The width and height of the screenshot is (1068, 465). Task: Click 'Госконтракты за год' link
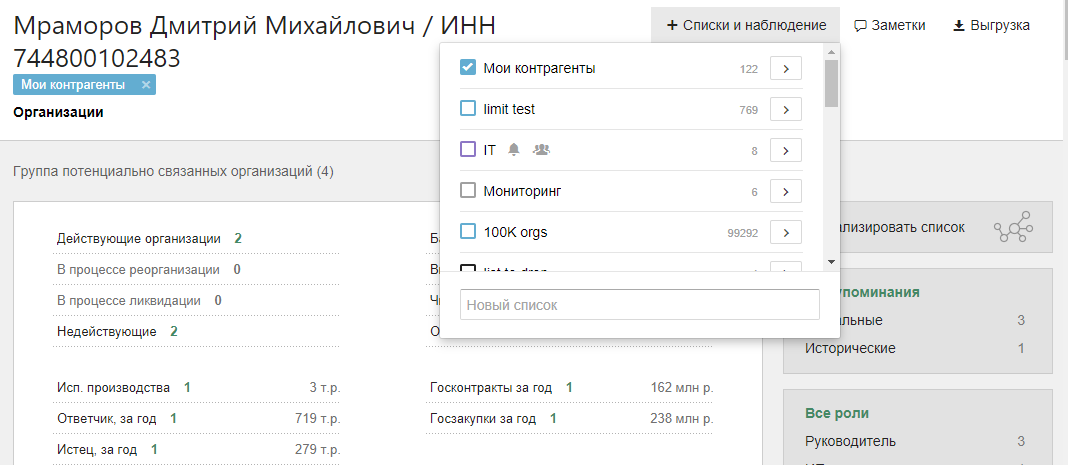point(491,387)
